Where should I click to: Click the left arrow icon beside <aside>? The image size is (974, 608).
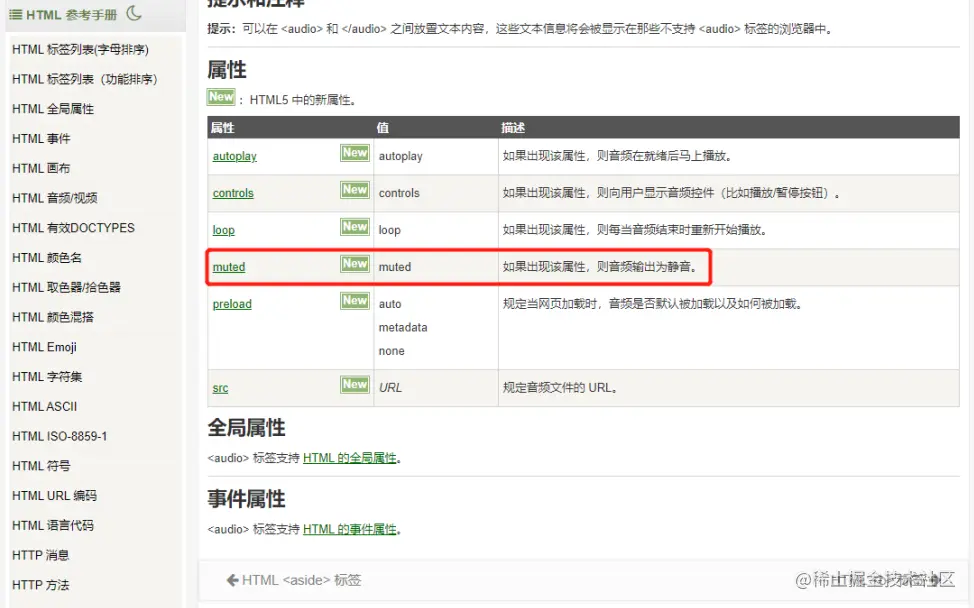point(232,580)
